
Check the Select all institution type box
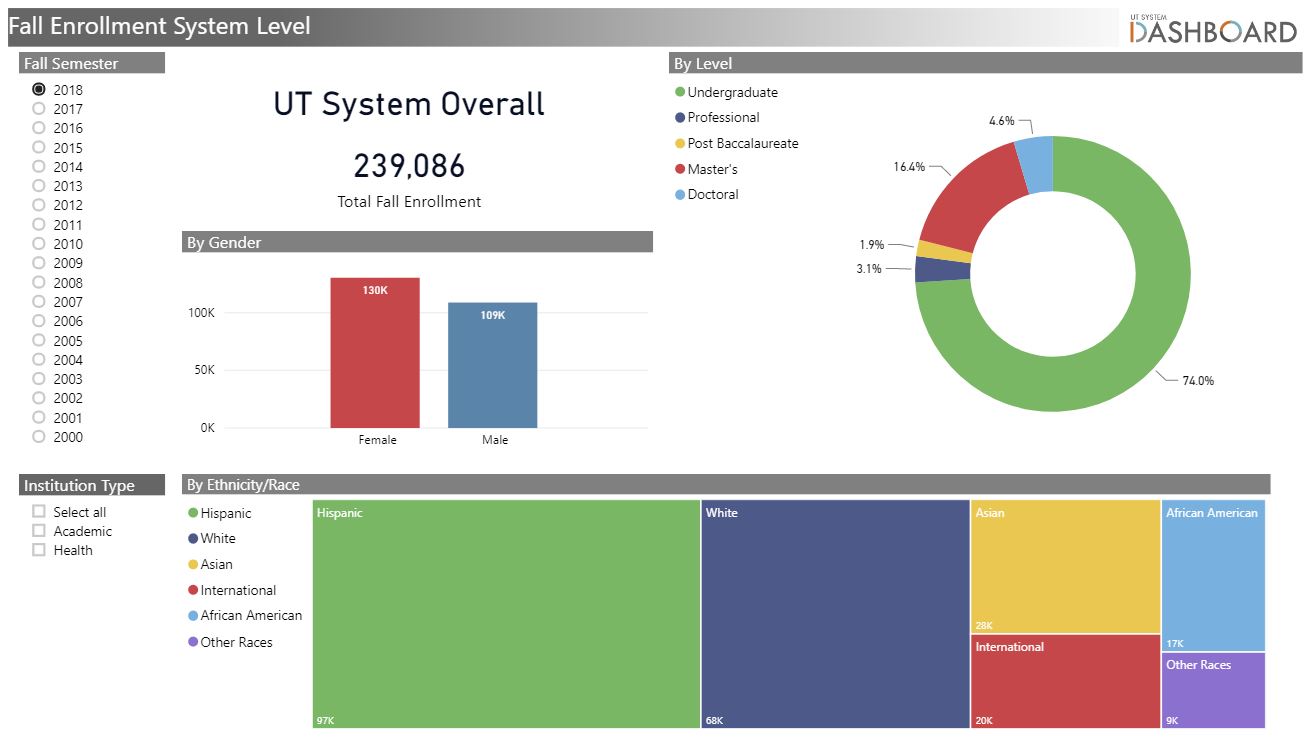[x=39, y=511]
